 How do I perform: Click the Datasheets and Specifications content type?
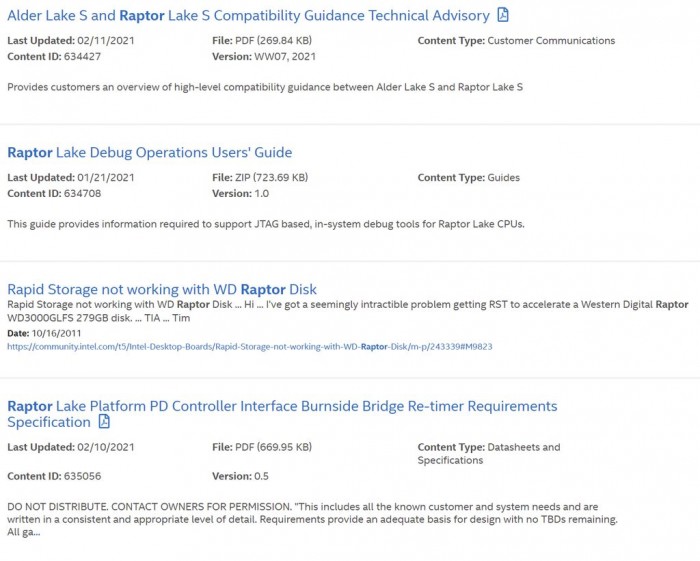coord(489,454)
